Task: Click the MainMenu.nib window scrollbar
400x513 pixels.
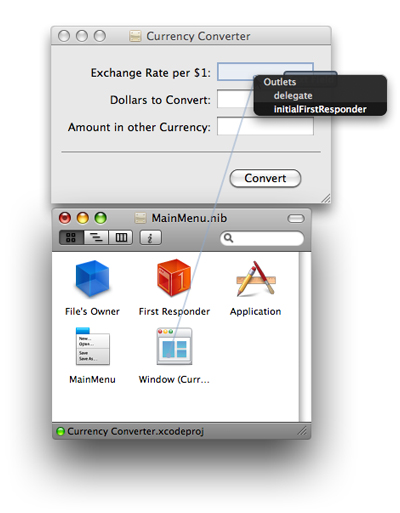Action: pyautogui.click(x=305, y=337)
